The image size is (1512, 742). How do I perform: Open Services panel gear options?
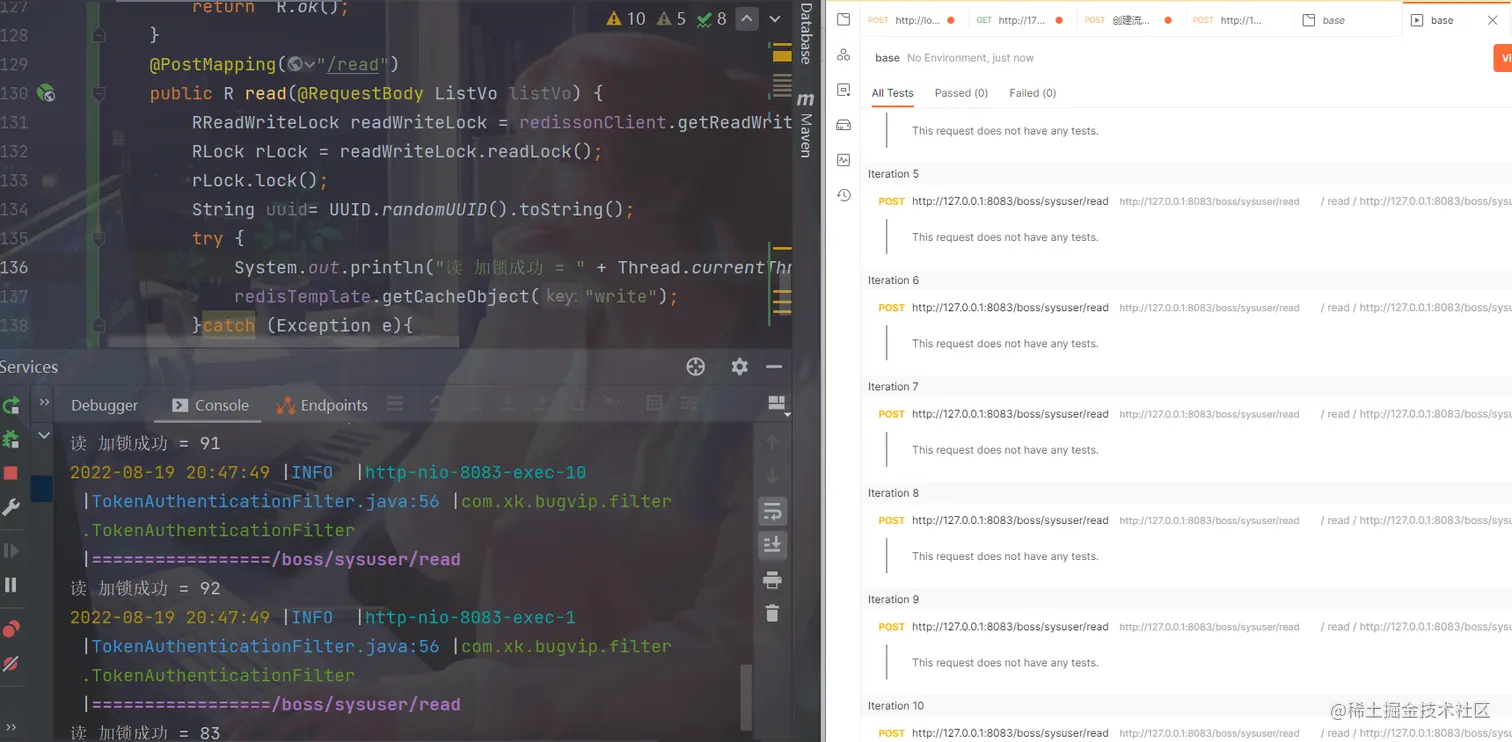coord(740,367)
